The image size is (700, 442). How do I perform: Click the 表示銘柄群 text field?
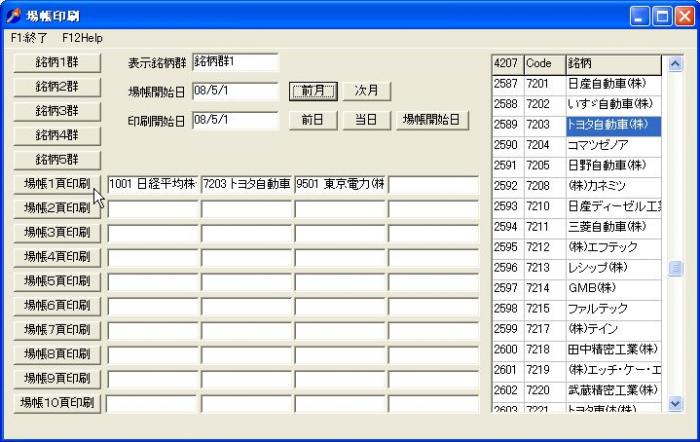234,62
